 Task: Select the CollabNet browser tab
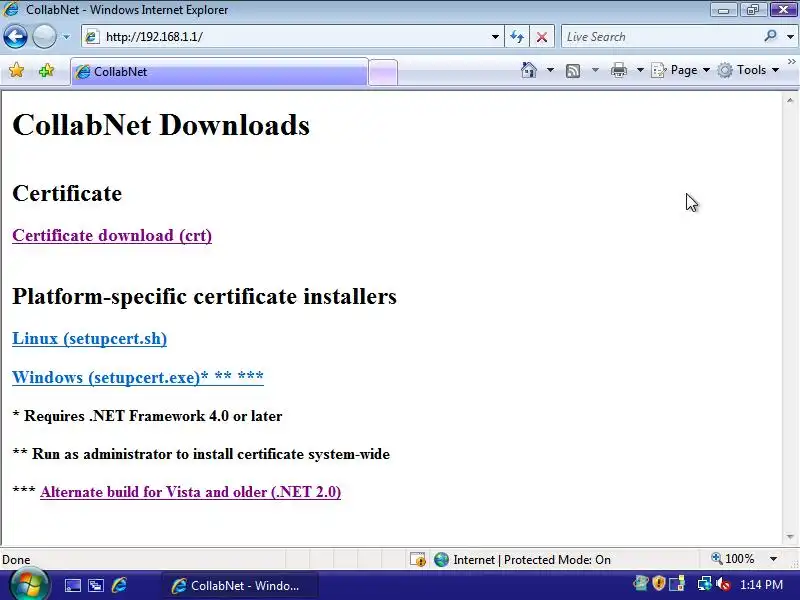coord(219,72)
